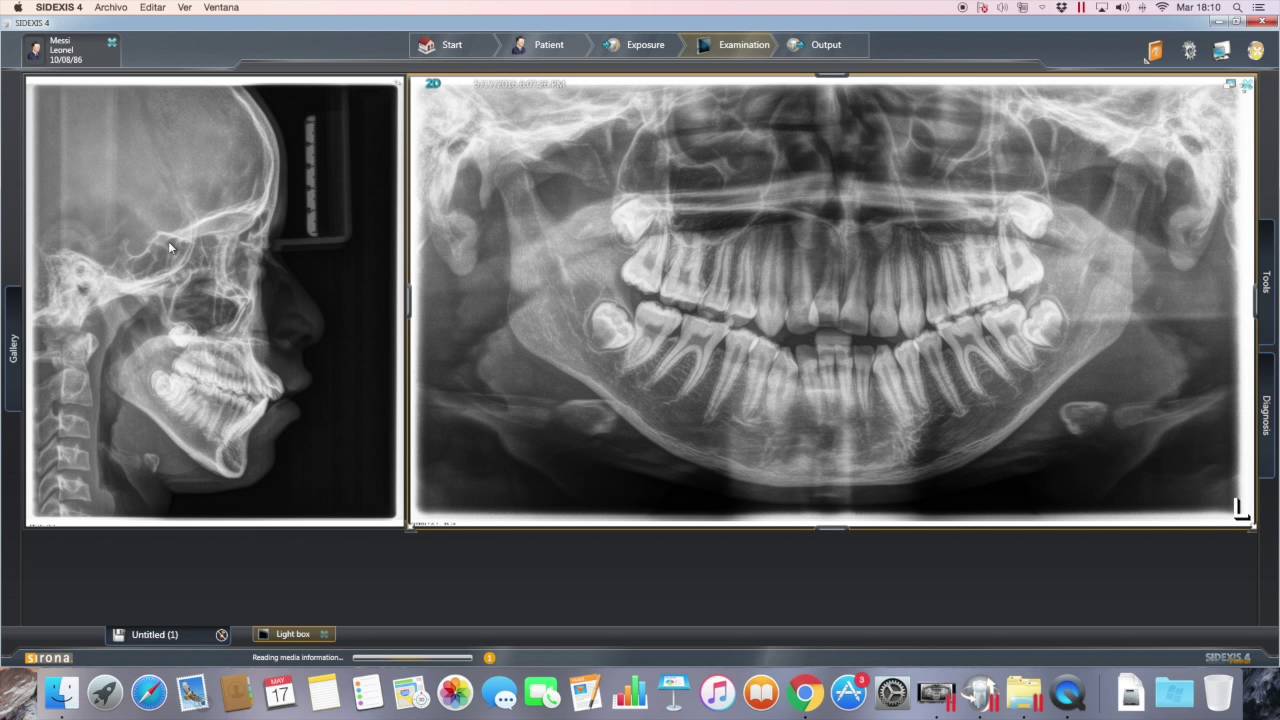Expand the Tools side panel
The height and width of the screenshot is (720, 1280).
point(1266,282)
